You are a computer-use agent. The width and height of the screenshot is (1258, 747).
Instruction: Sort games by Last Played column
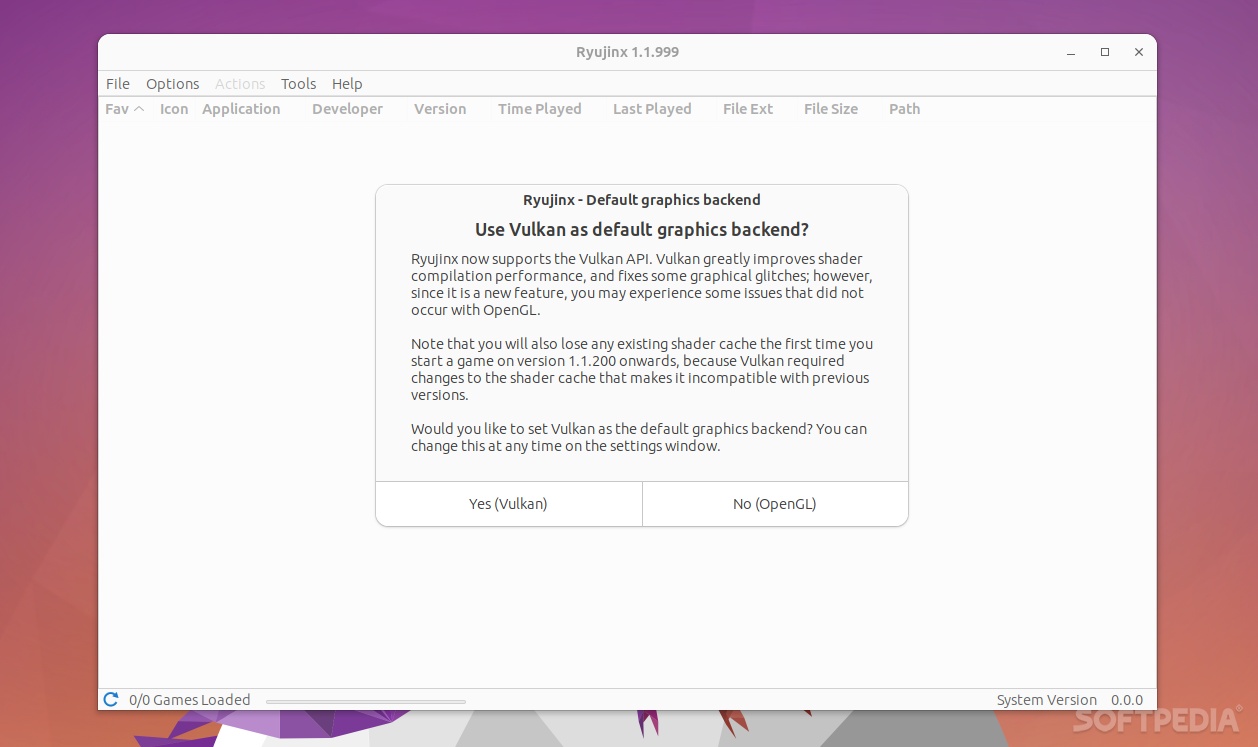(x=651, y=109)
